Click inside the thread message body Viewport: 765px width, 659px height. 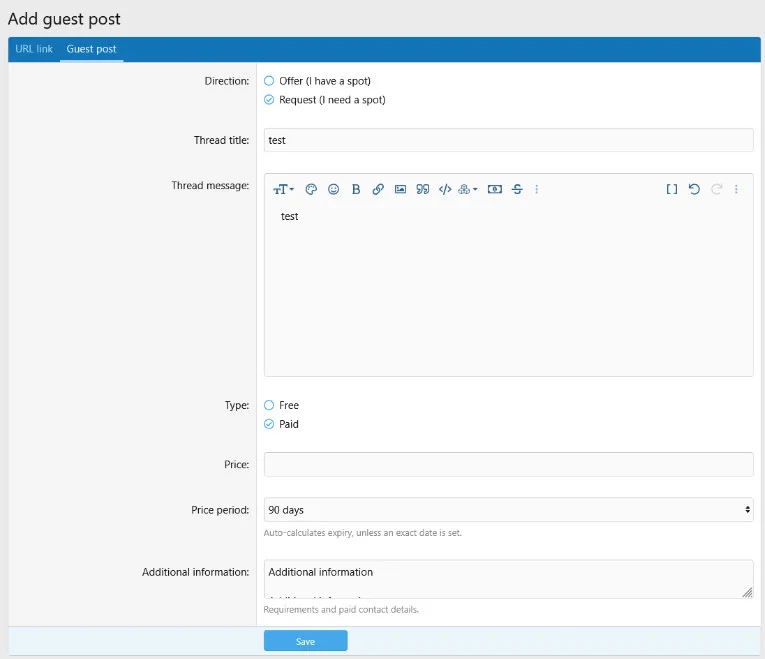pyautogui.click(x=508, y=288)
